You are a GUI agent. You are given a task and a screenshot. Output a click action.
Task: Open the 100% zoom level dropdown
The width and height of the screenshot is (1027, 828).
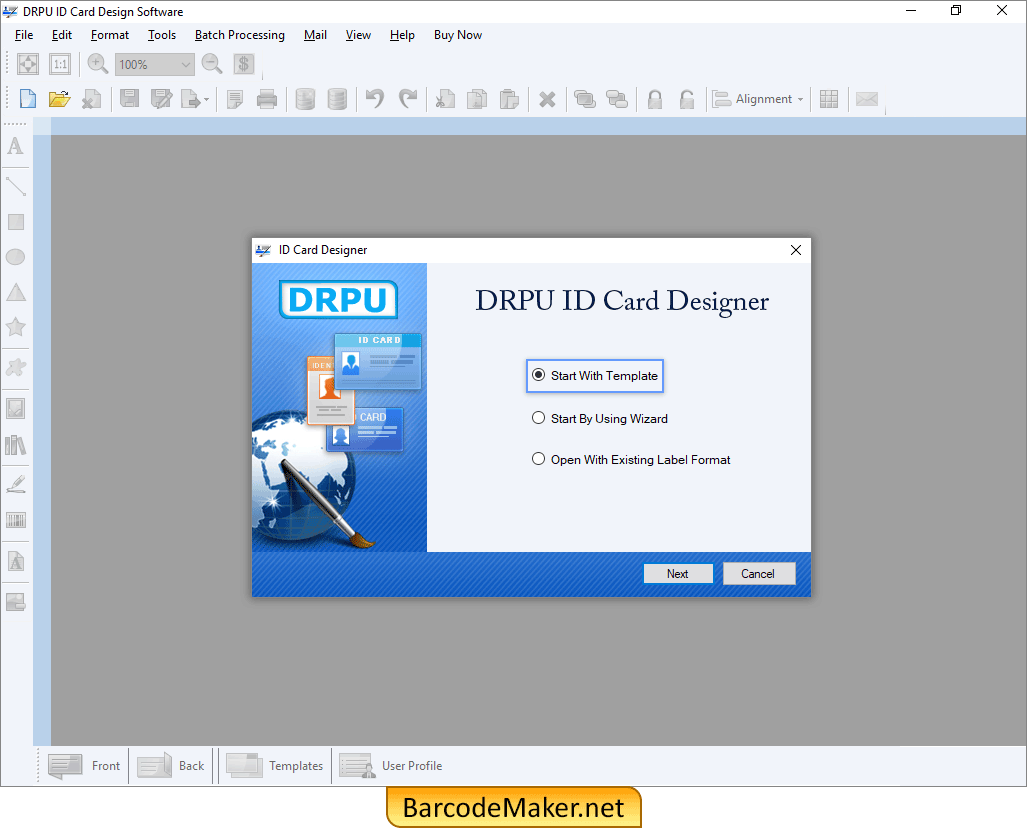point(186,64)
